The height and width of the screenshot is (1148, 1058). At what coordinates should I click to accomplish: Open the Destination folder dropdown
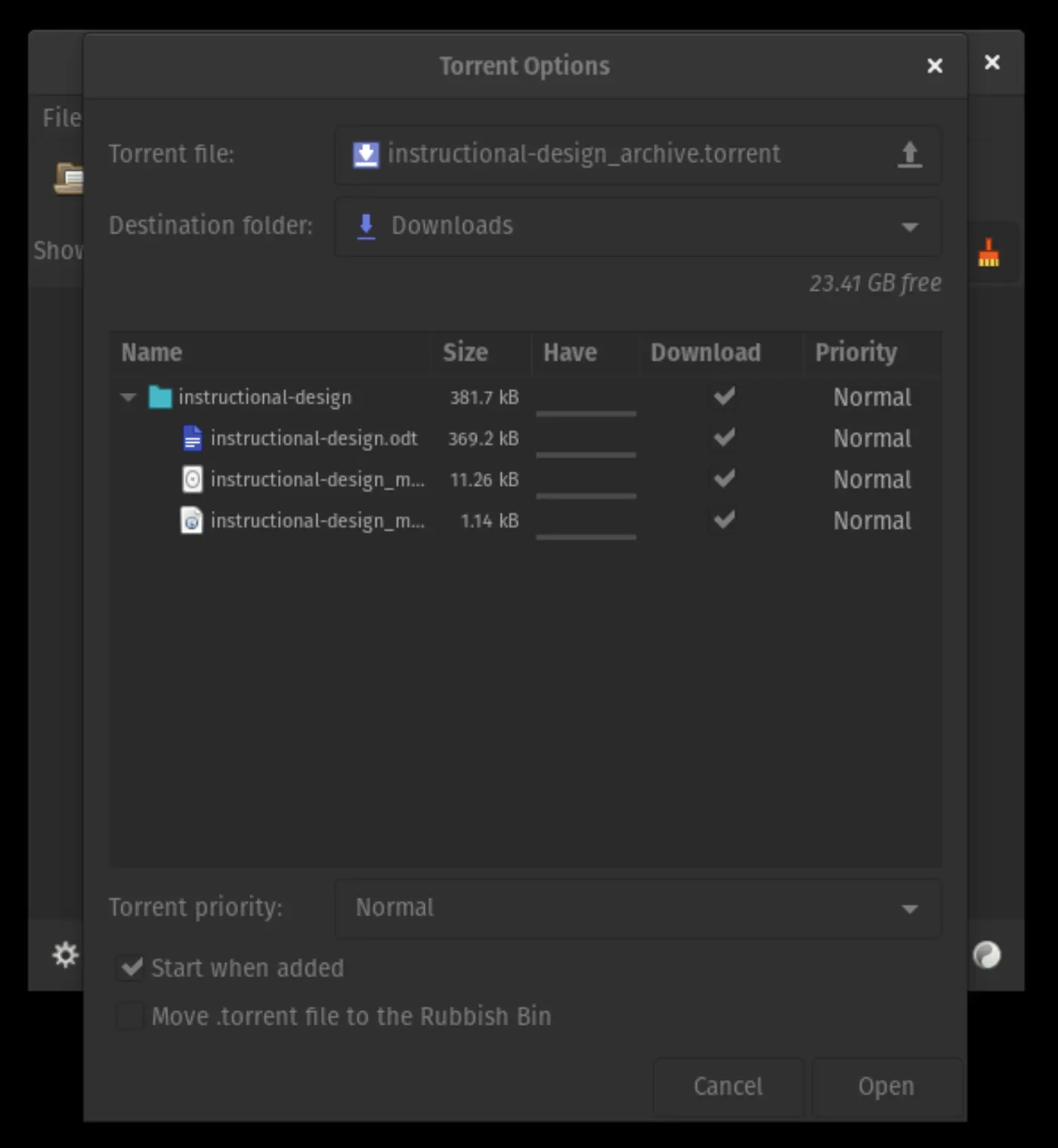coord(638,227)
